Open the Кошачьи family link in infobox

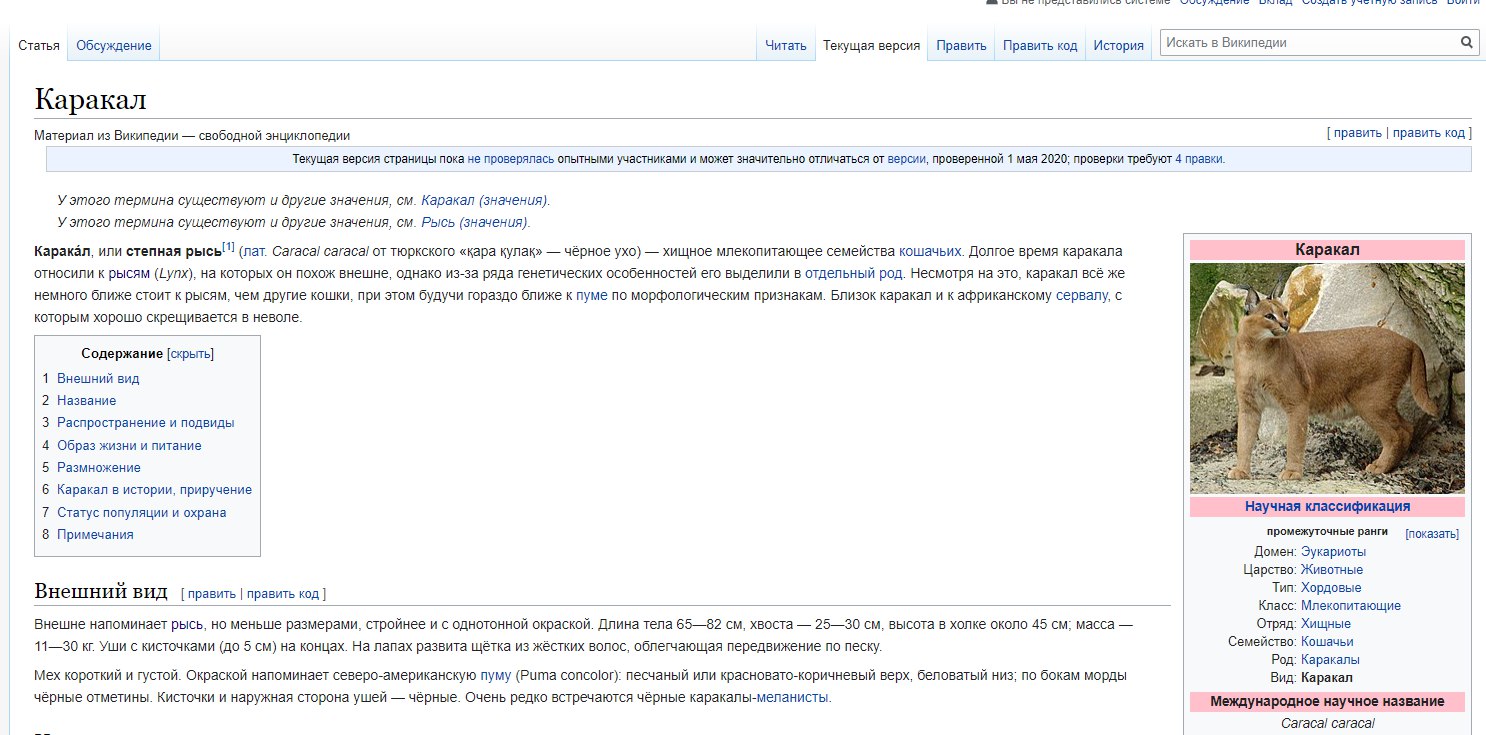(1327, 642)
